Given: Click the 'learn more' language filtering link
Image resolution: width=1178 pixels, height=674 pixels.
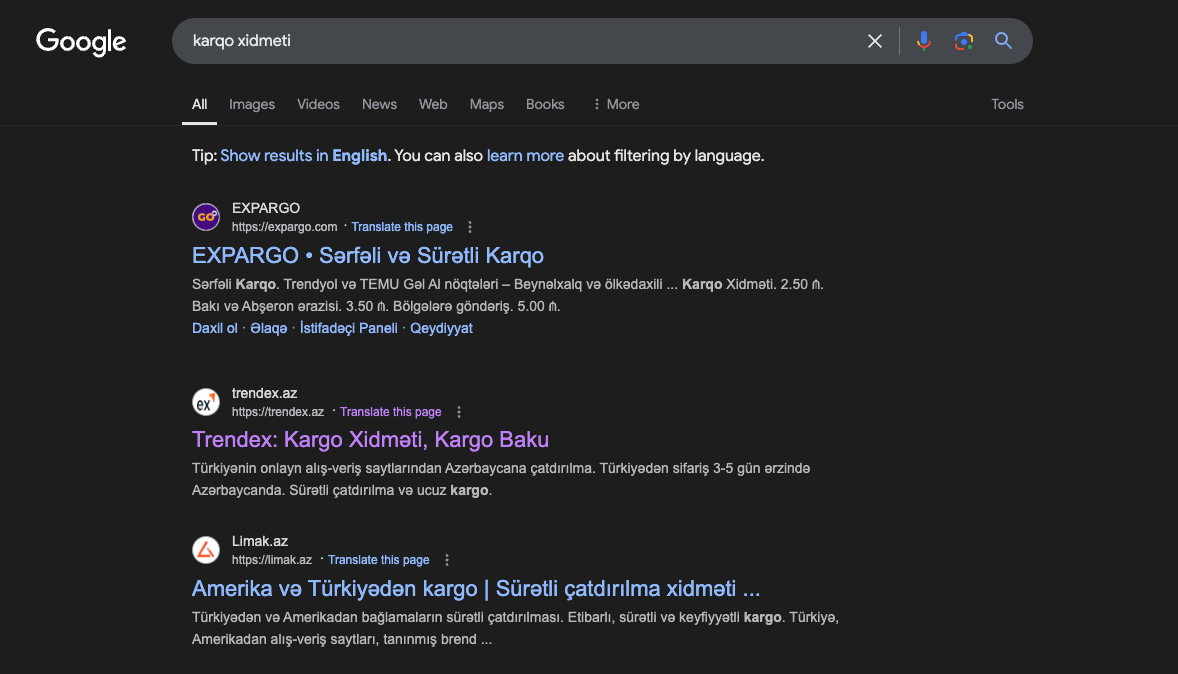Looking at the screenshot, I should (x=525, y=156).
